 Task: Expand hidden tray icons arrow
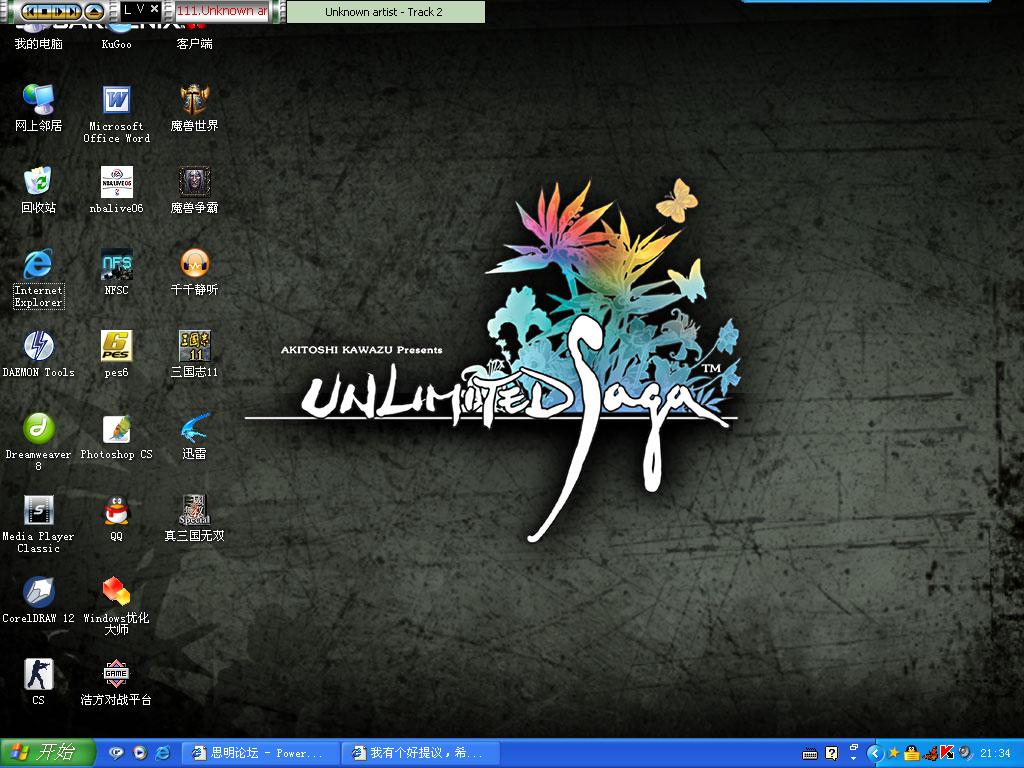875,754
